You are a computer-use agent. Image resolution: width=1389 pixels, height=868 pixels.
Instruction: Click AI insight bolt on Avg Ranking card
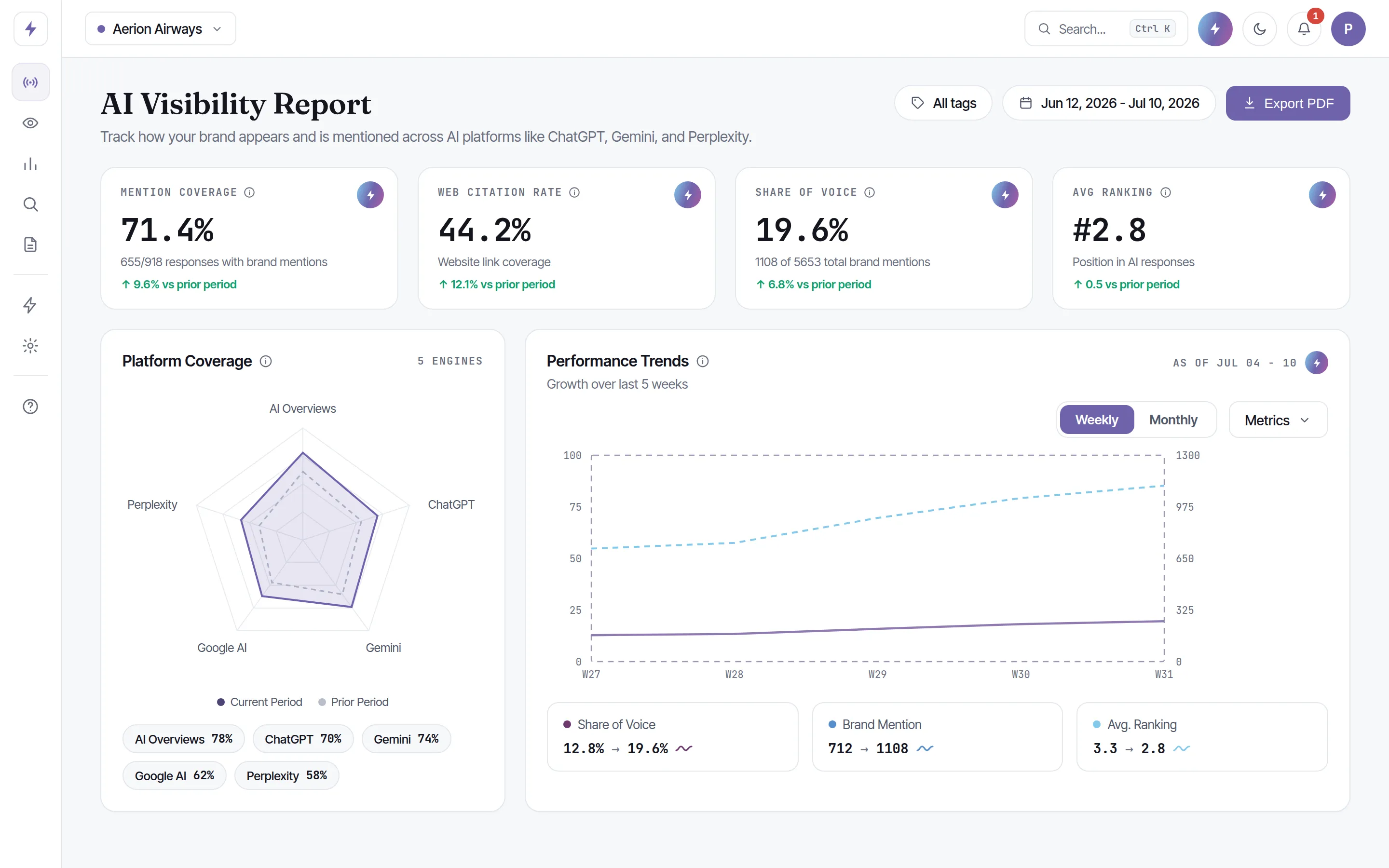tap(1322, 195)
